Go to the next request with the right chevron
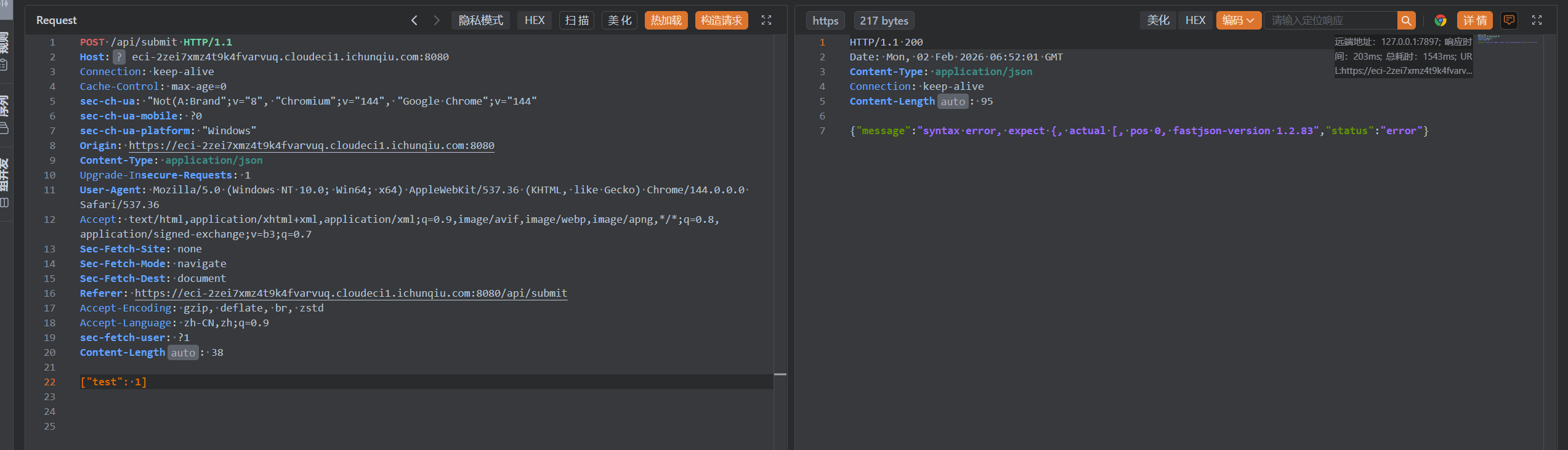Image resolution: width=1568 pixels, height=450 pixels. click(x=437, y=20)
